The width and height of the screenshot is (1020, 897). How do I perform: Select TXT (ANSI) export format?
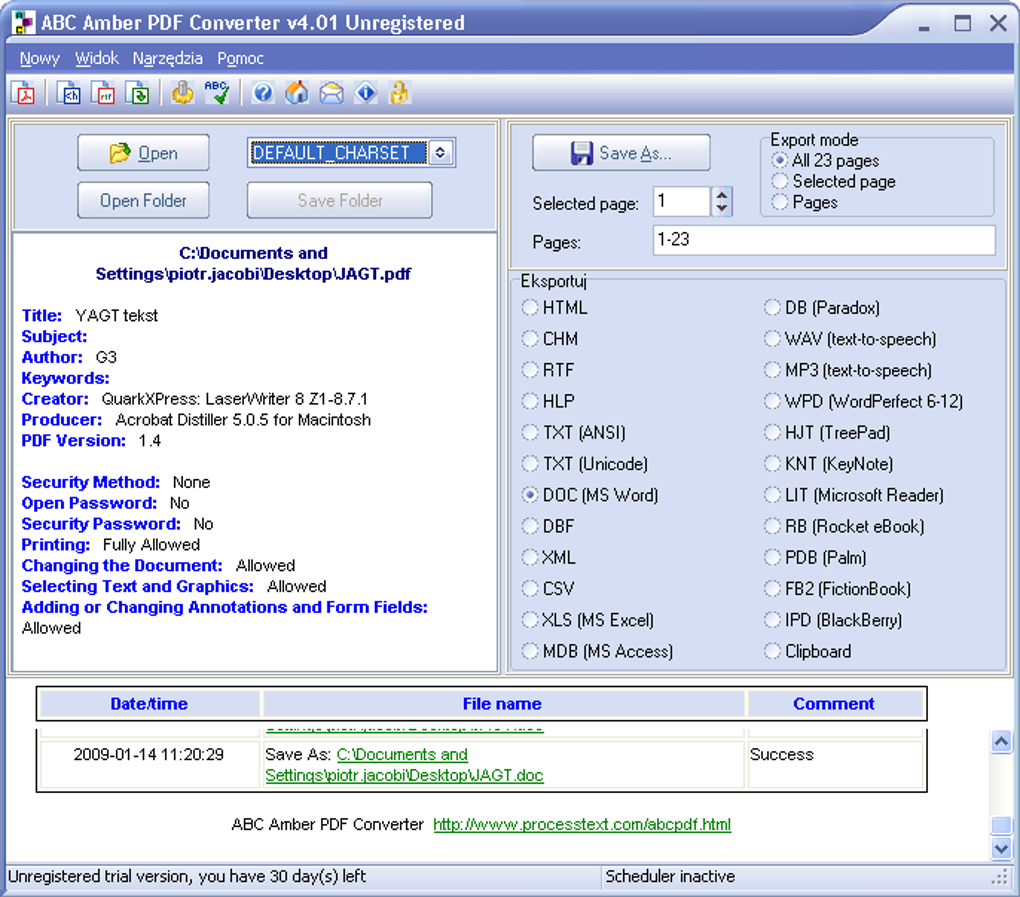[x=574, y=432]
